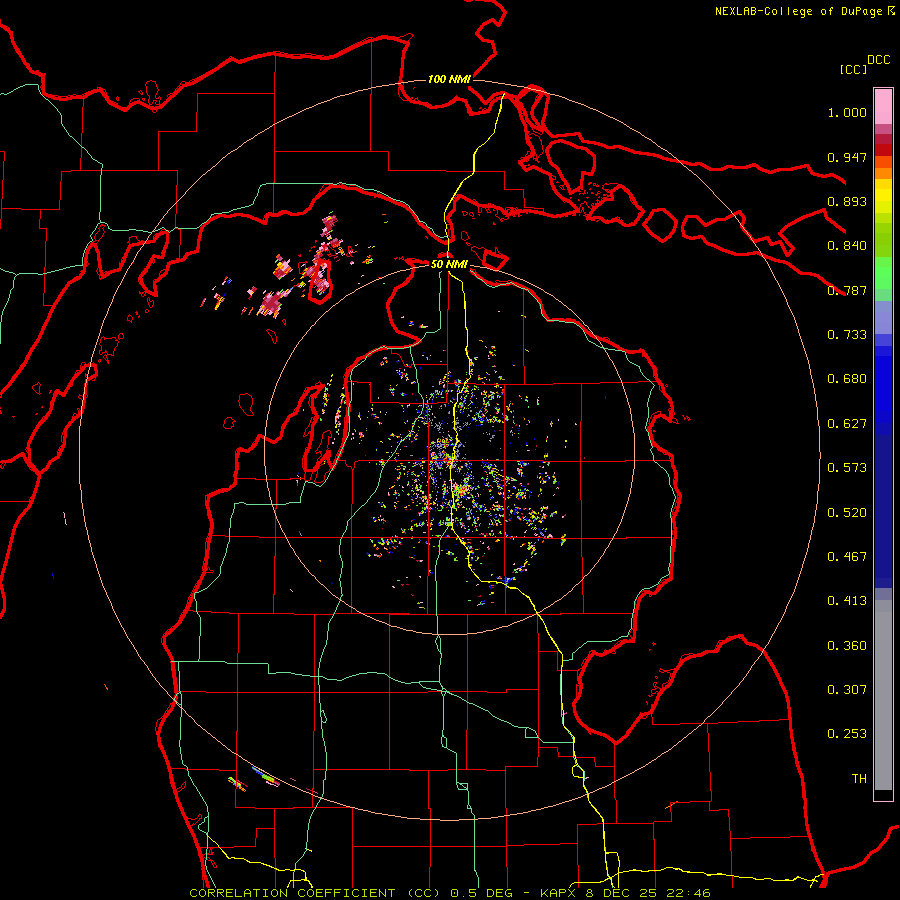The width and height of the screenshot is (900, 900).
Task: Click the 50 NMI range ring label
Action: point(449,264)
